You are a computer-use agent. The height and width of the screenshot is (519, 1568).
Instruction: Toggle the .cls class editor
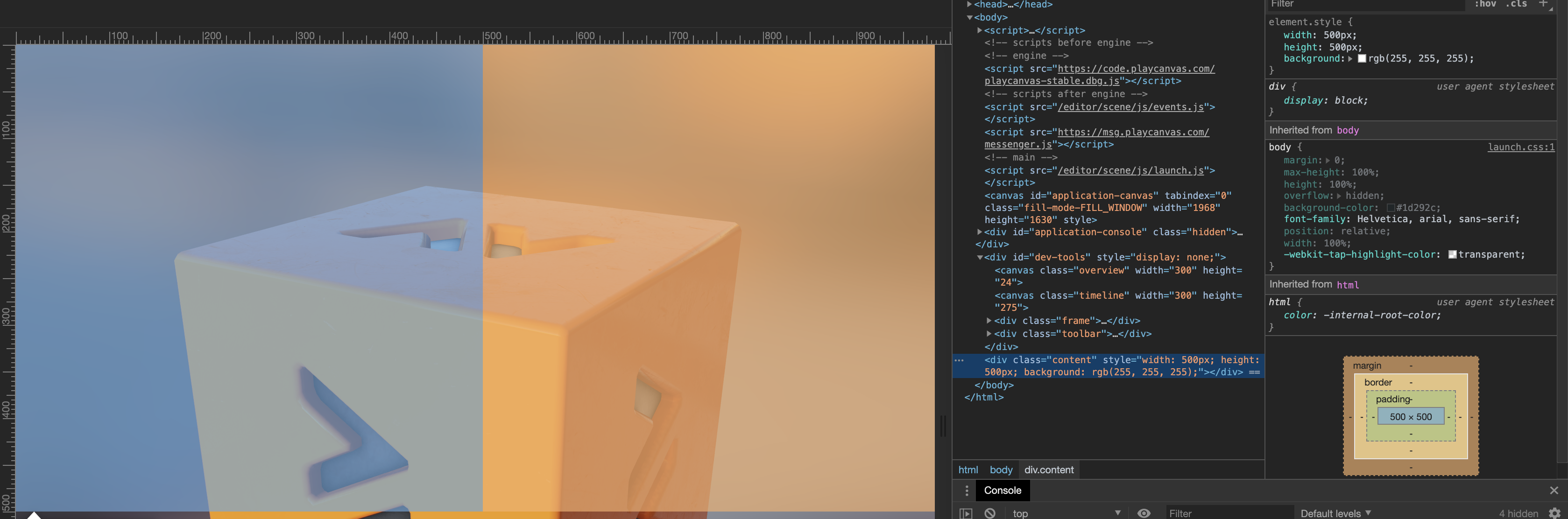1516,4
